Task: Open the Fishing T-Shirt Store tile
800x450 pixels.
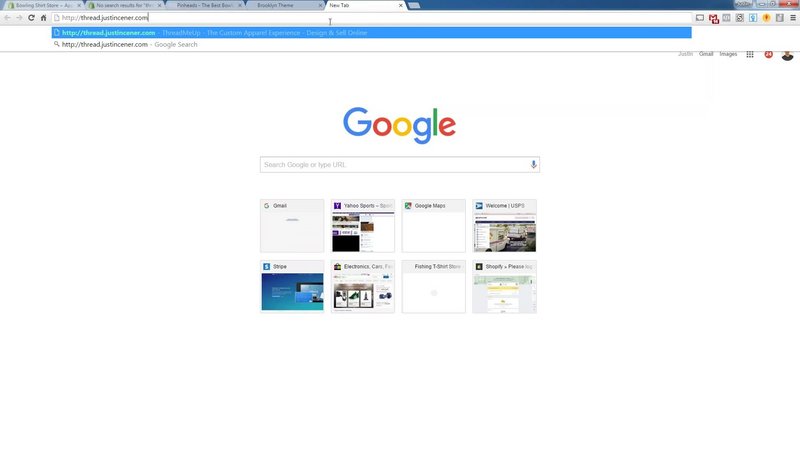Action: click(x=434, y=286)
